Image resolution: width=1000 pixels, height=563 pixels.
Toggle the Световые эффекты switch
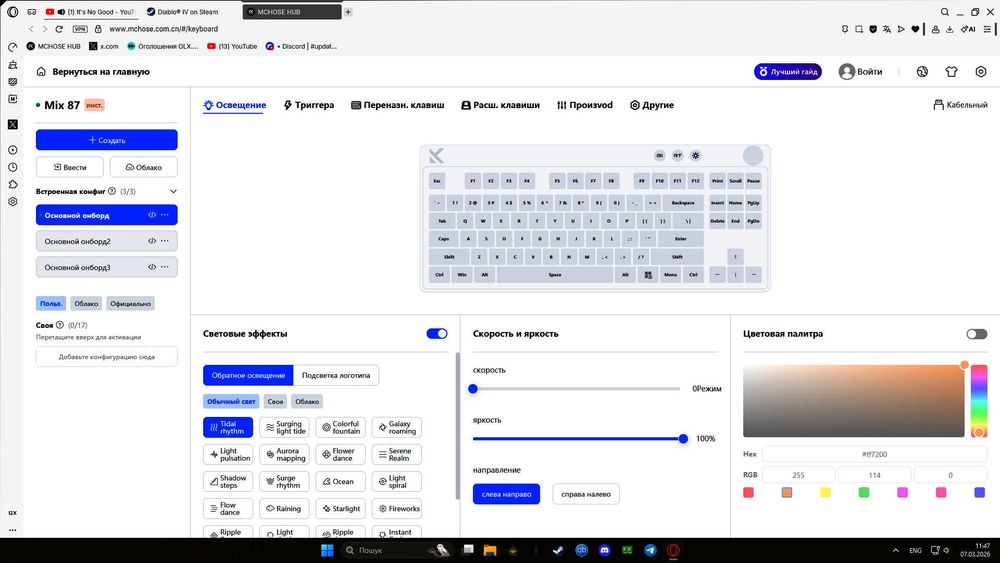click(437, 333)
